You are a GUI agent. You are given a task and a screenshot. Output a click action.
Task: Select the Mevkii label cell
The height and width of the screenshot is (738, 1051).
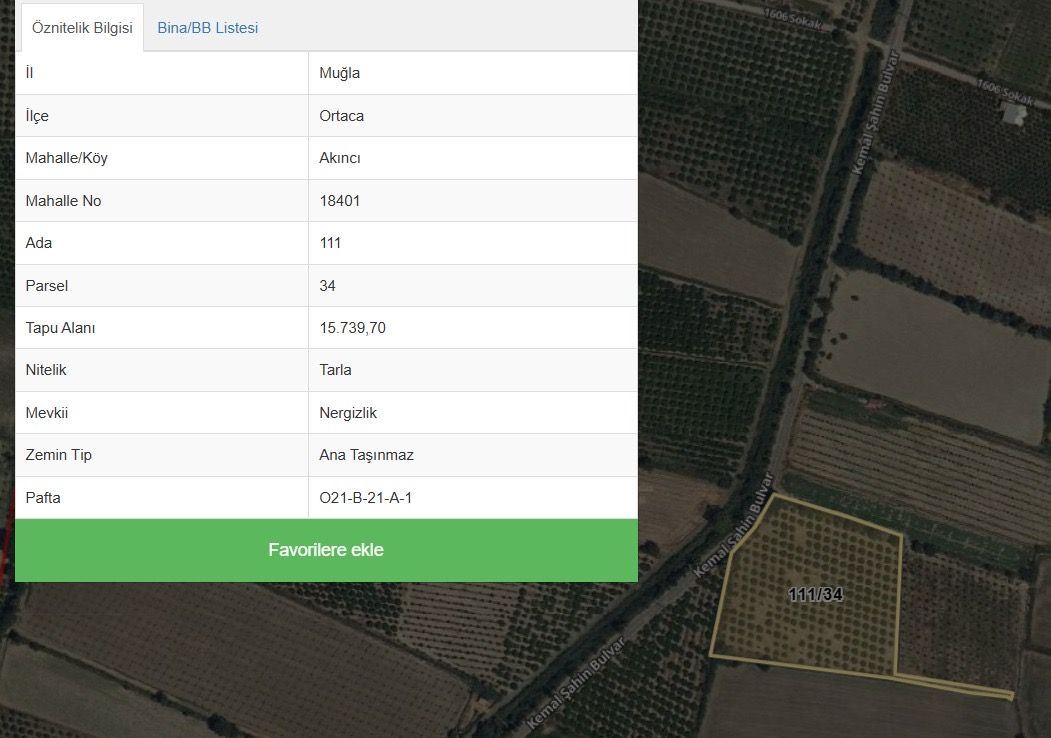(162, 413)
